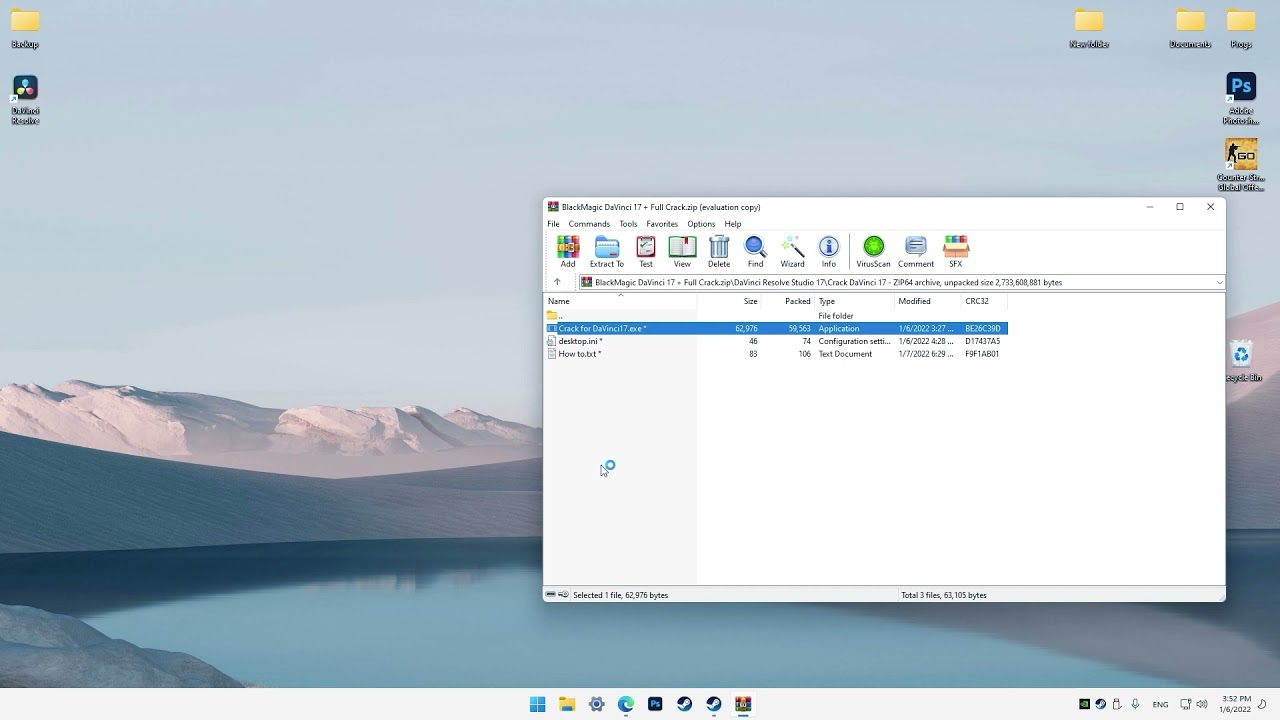Select the Adobe Photoshop desktop shortcut

pyautogui.click(x=1241, y=99)
